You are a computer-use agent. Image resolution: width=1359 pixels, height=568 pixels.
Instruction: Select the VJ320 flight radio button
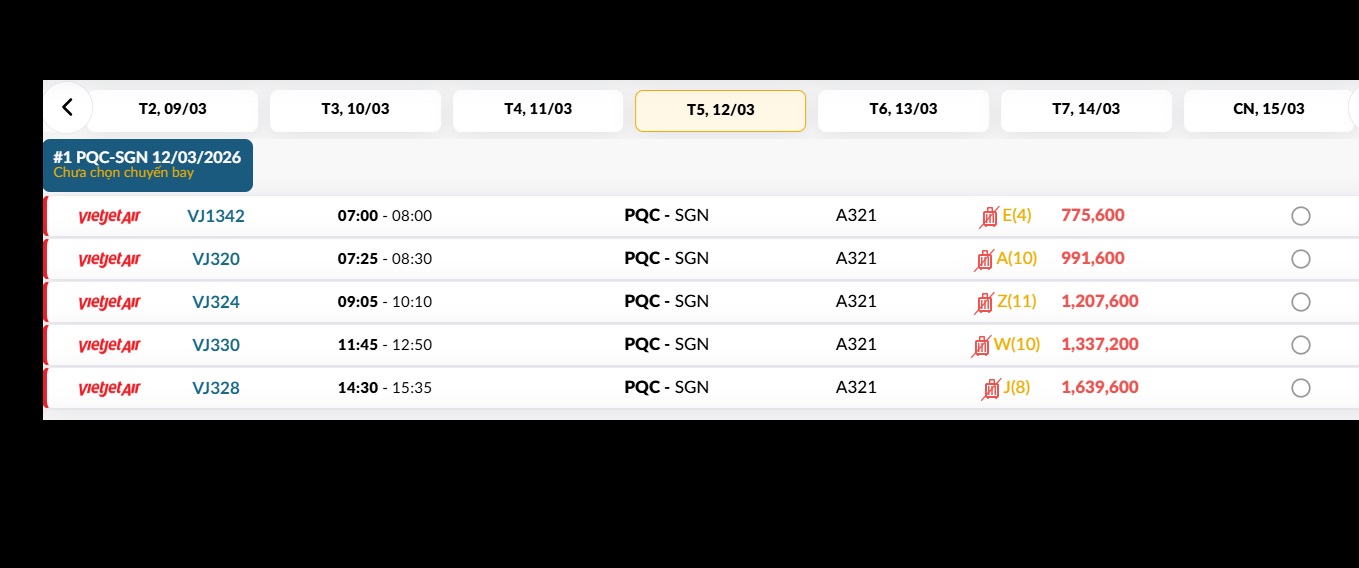click(1300, 259)
